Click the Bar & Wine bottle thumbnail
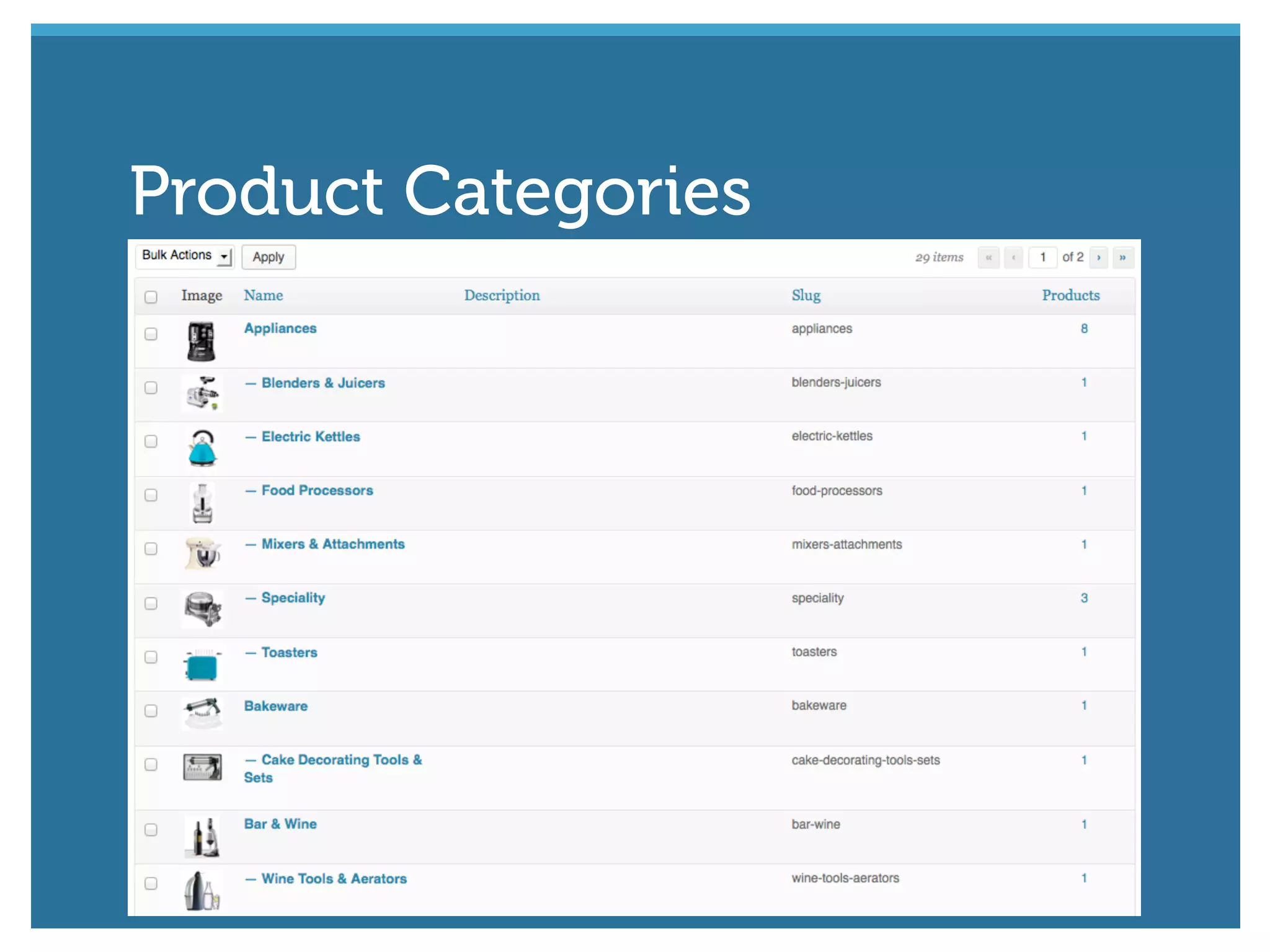1270x952 pixels. pyautogui.click(x=203, y=837)
